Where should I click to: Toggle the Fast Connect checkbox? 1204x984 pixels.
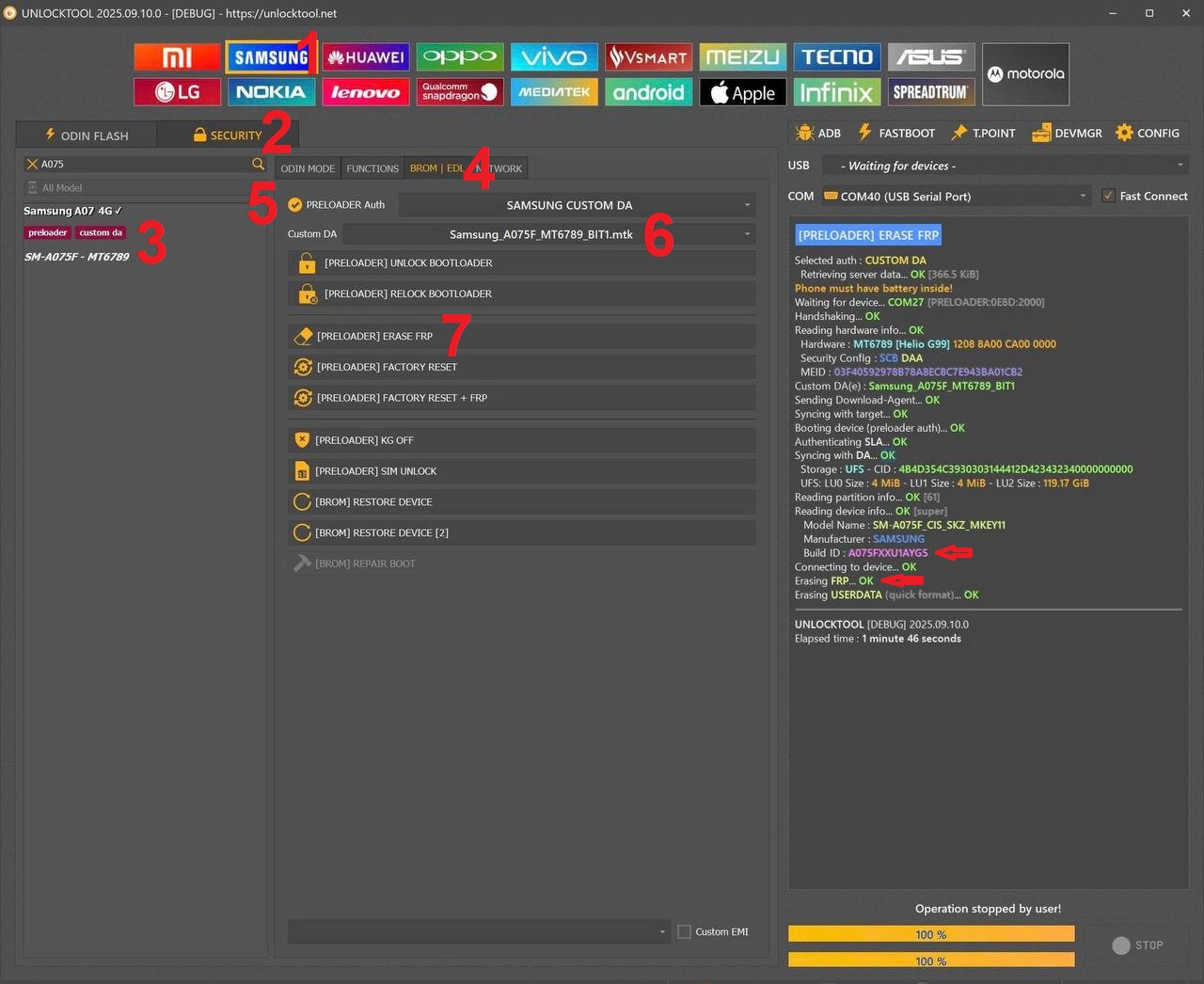click(x=1108, y=196)
